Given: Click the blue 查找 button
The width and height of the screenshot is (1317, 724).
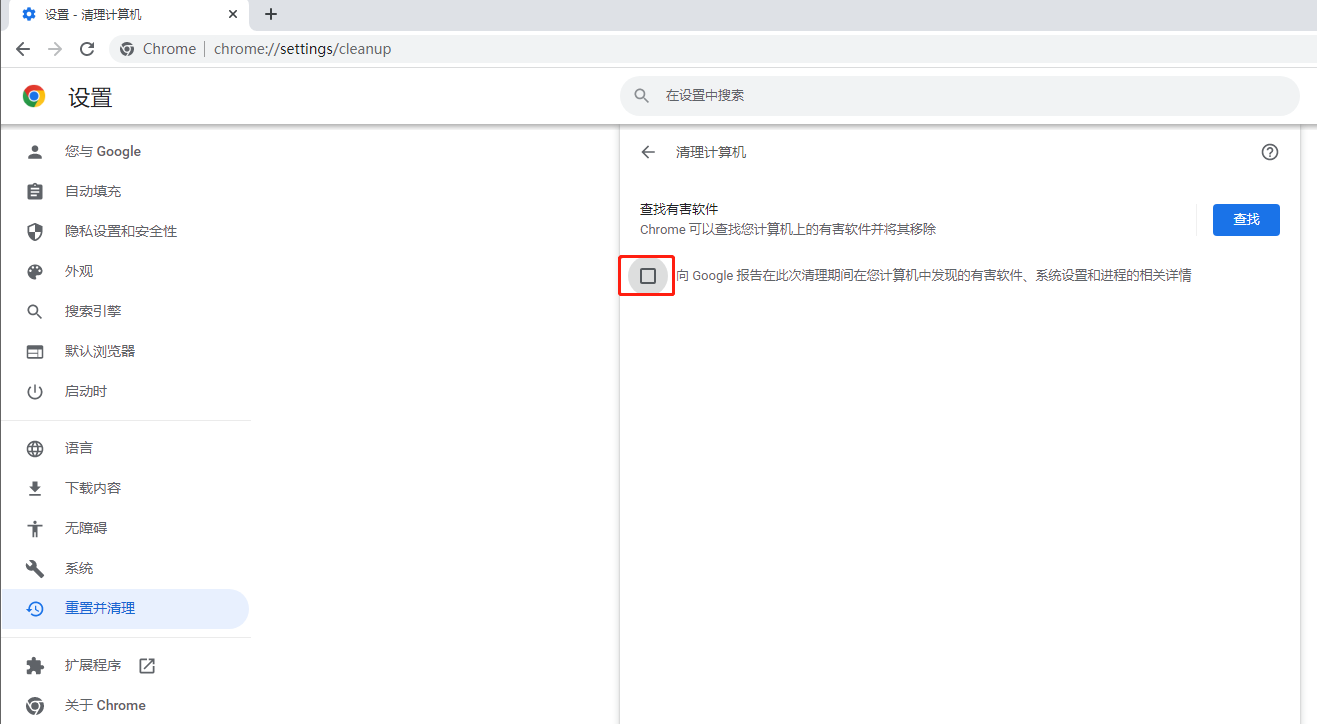Looking at the screenshot, I should [x=1245, y=220].
